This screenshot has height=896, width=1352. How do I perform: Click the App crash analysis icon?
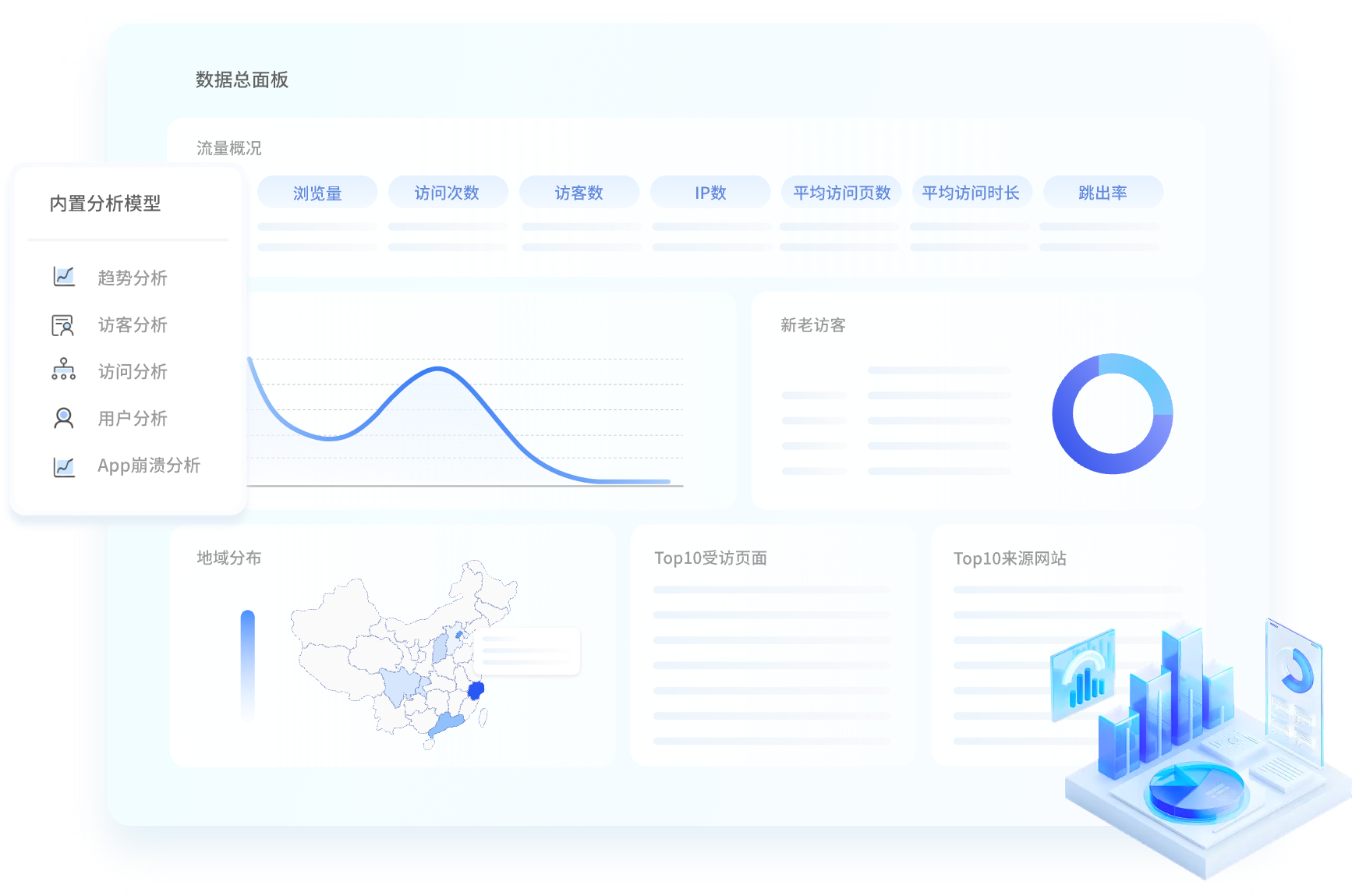click(x=64, y=466)
